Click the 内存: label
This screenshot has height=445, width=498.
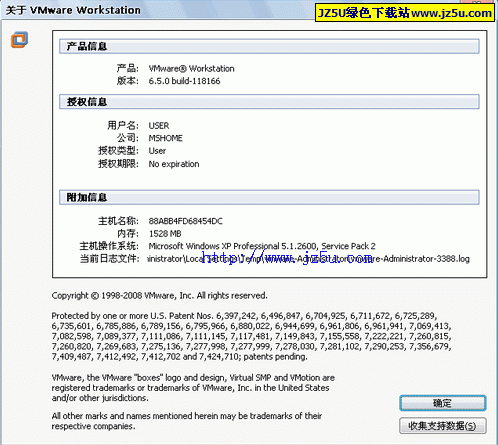127,233
